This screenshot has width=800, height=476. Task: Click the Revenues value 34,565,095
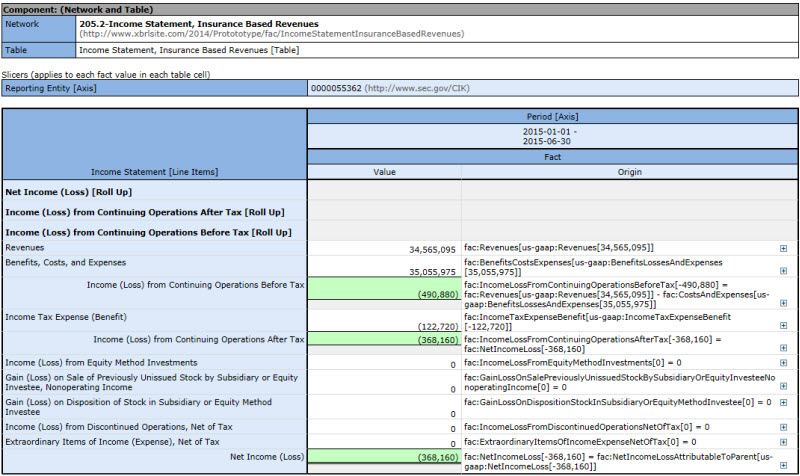pos(432,248)
